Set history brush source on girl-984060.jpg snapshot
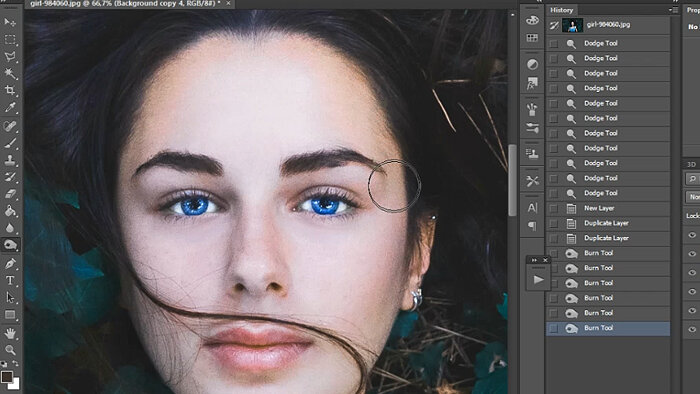Image resolution: width=700 pixels, height=394 pixels. click(554, 26)
